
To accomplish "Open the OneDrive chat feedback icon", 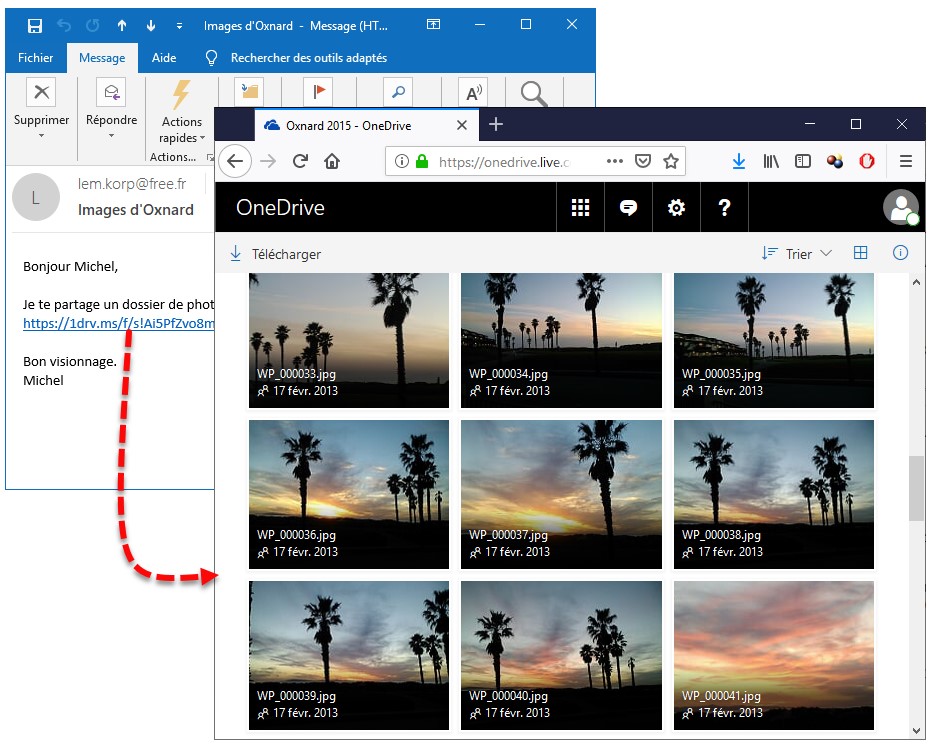I will (628, 208).
